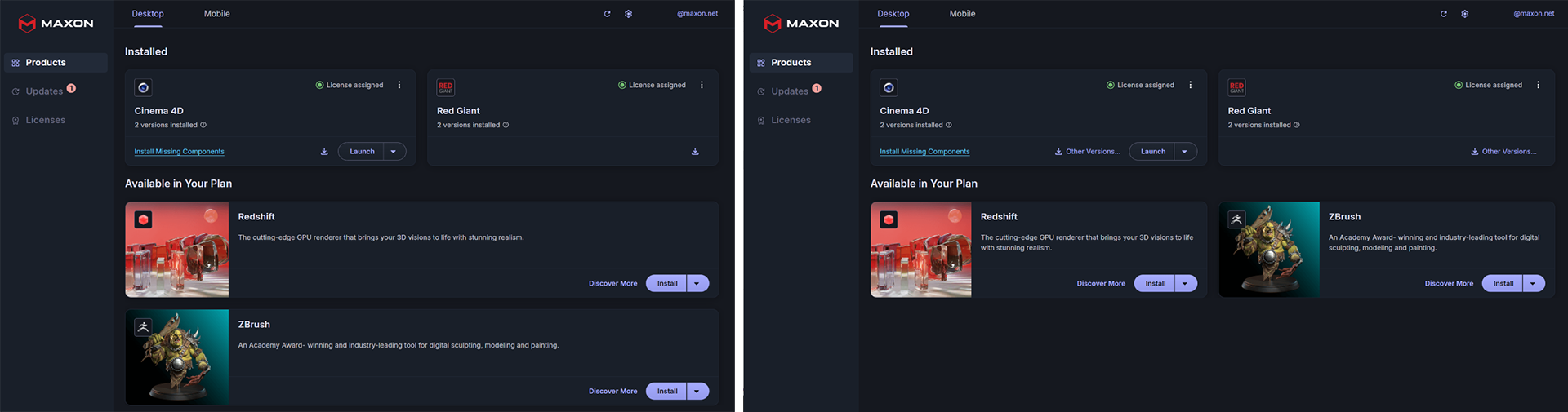
Task: Click the Maxon logo in the left window
Action: click(x=56, y=23)
